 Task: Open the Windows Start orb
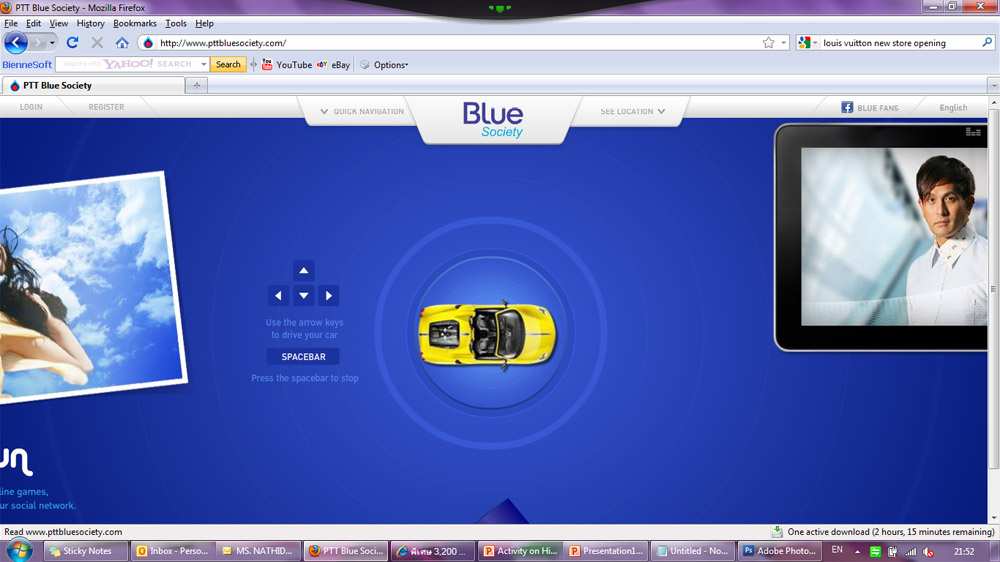tap(19, 550)
